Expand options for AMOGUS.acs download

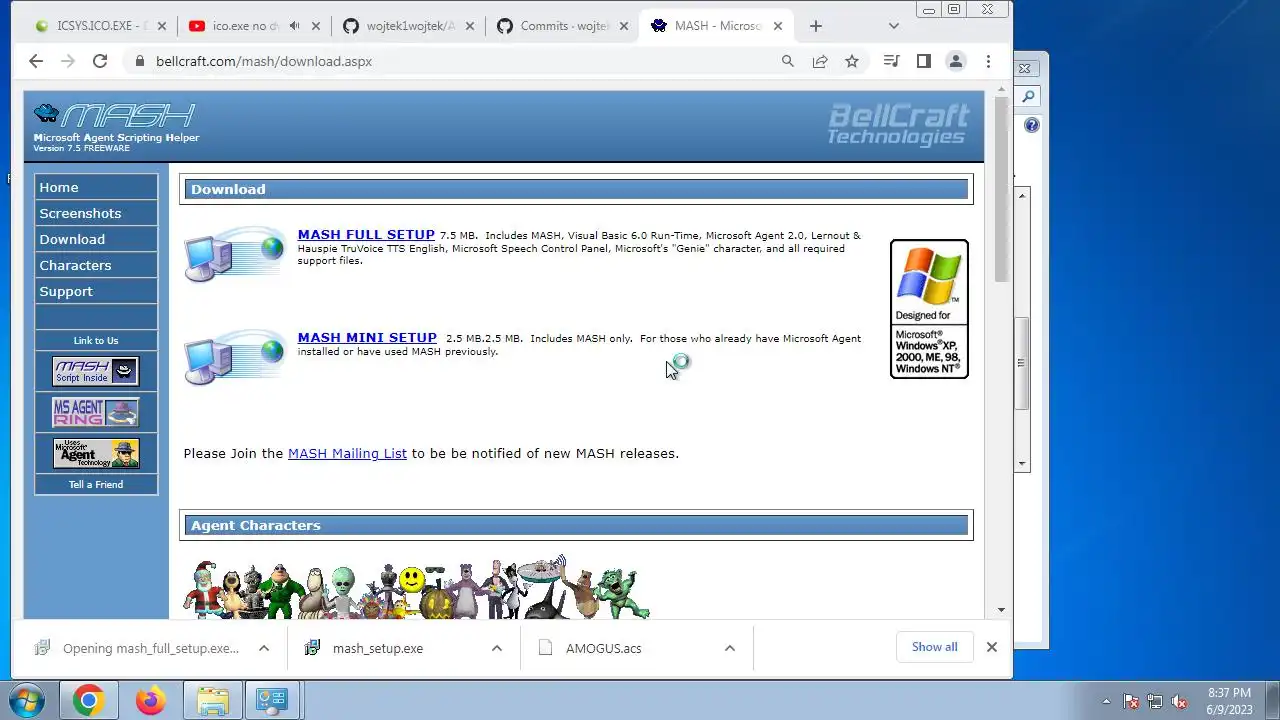730,648
